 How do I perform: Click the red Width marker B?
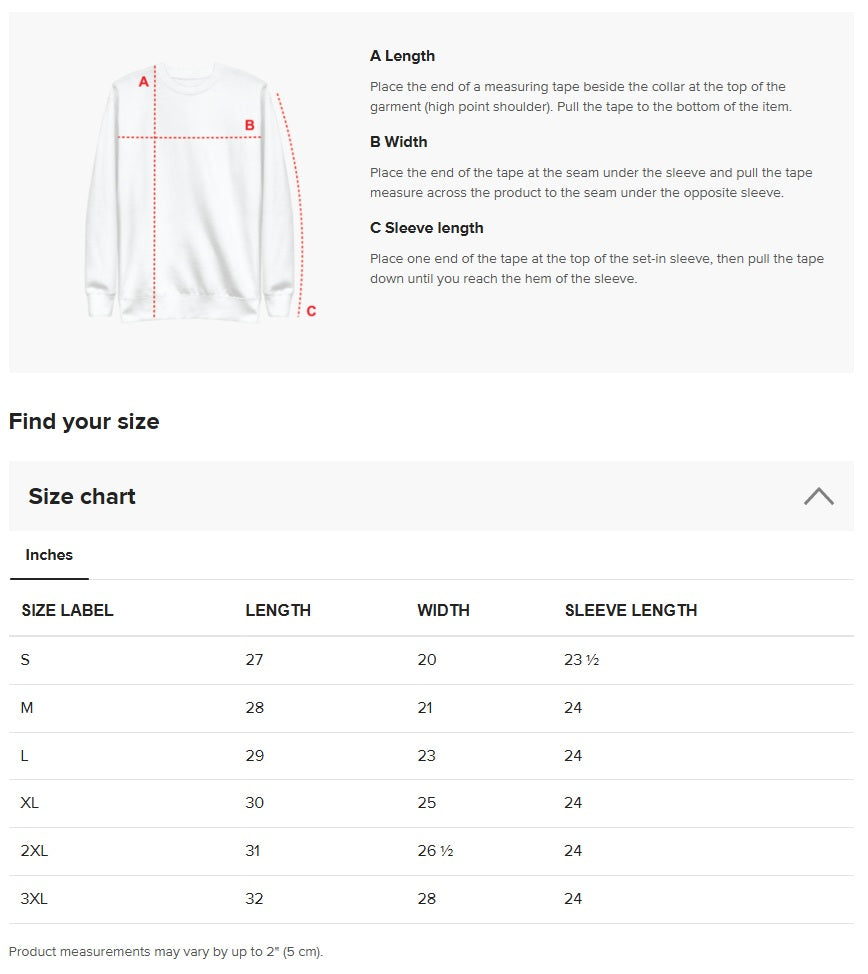(249, 124)
